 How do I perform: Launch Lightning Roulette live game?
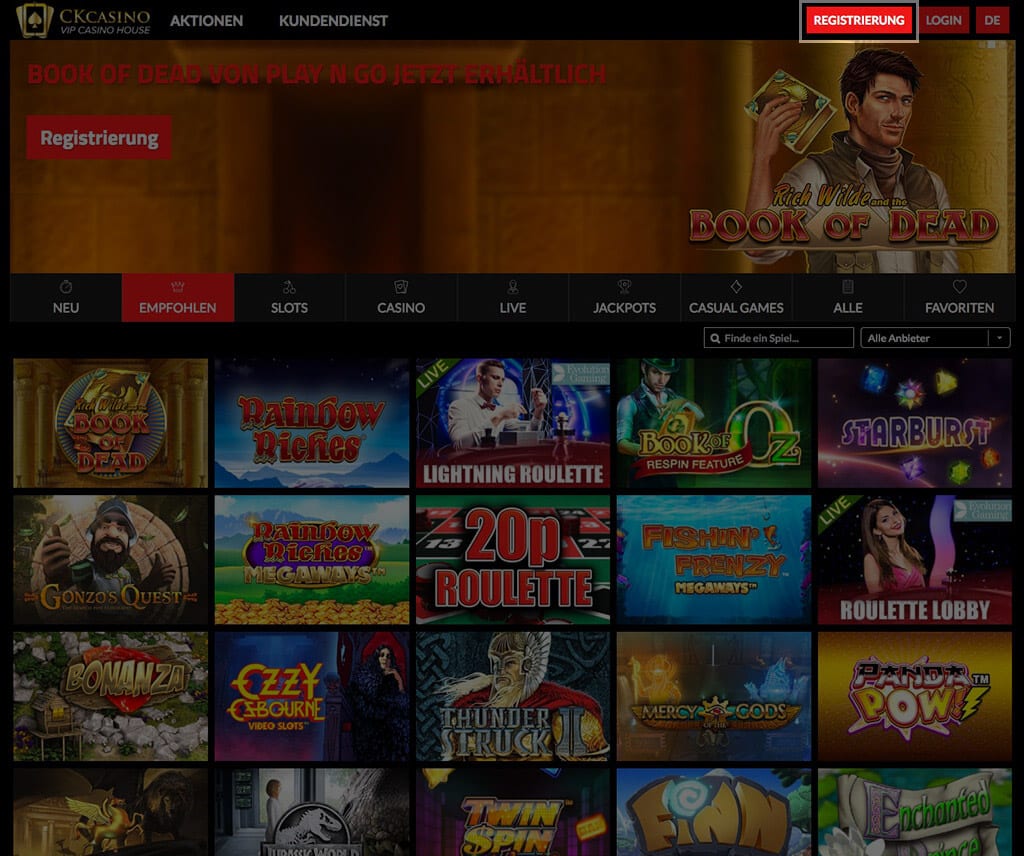point(513,423)
